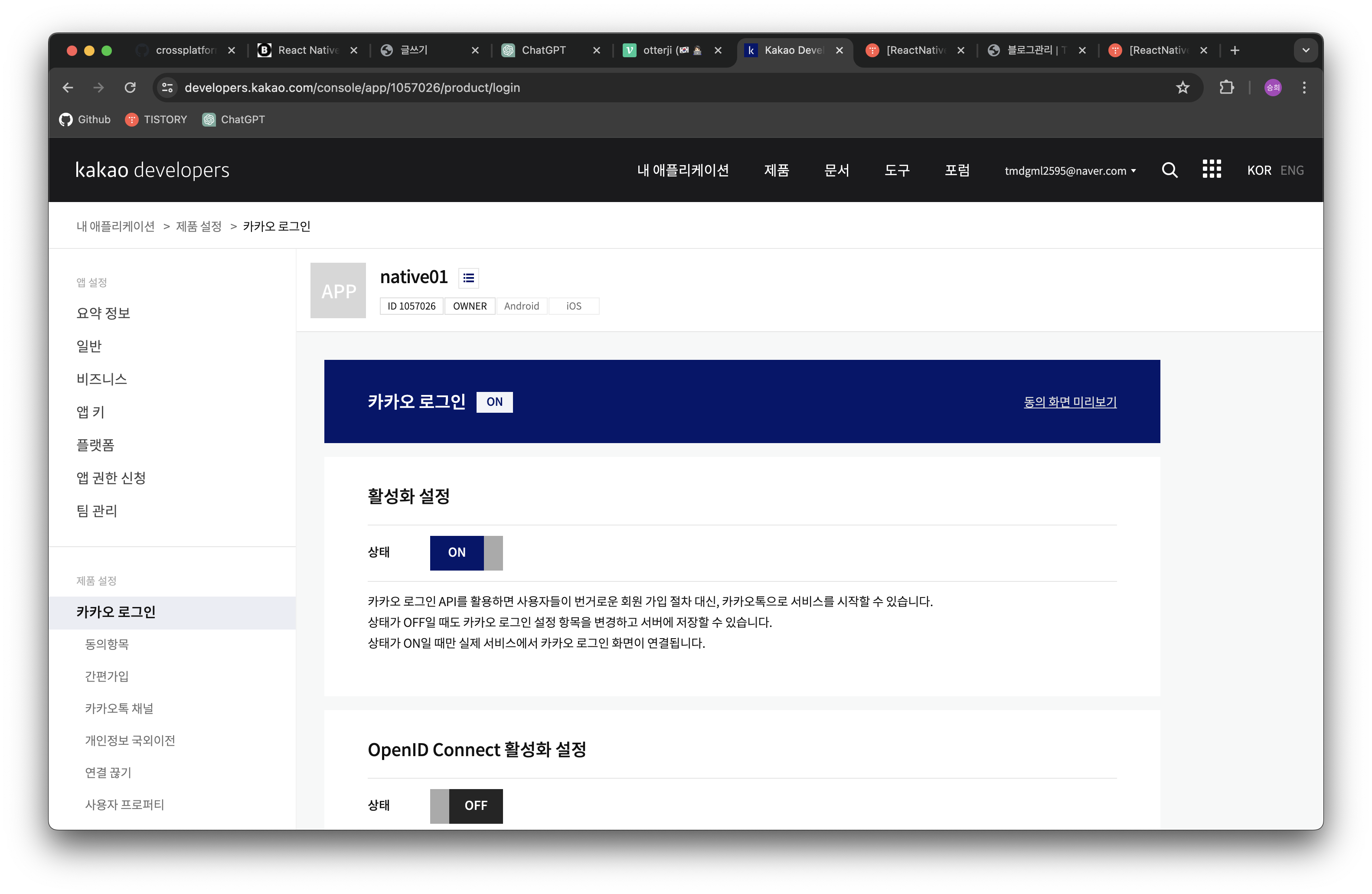1372x894 pixels.
Task: Toggle the 카카오 로그인 activation ON switch
Action: 466,552
